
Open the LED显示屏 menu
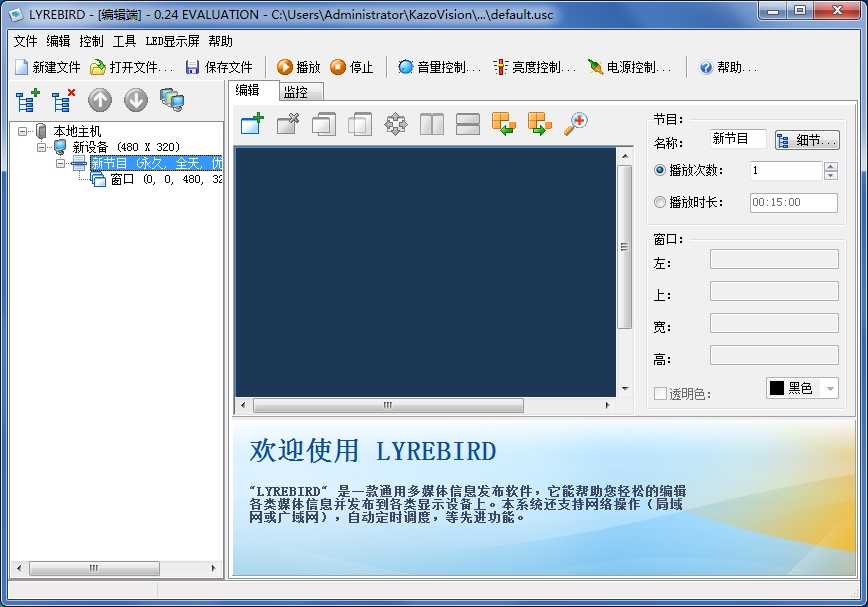172,41
